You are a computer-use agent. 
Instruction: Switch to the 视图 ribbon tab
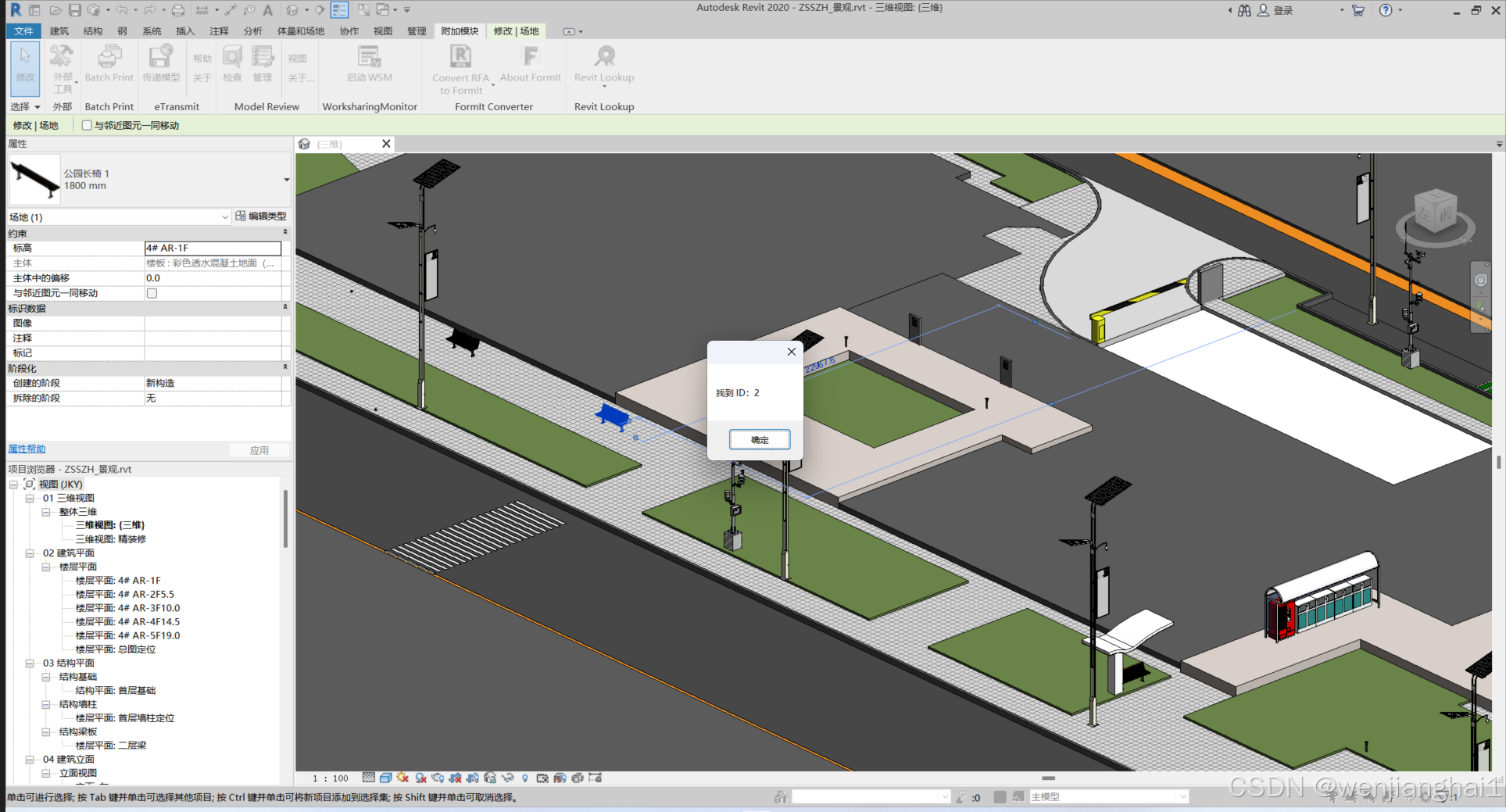pyautogui.click(x=382, y=31)
